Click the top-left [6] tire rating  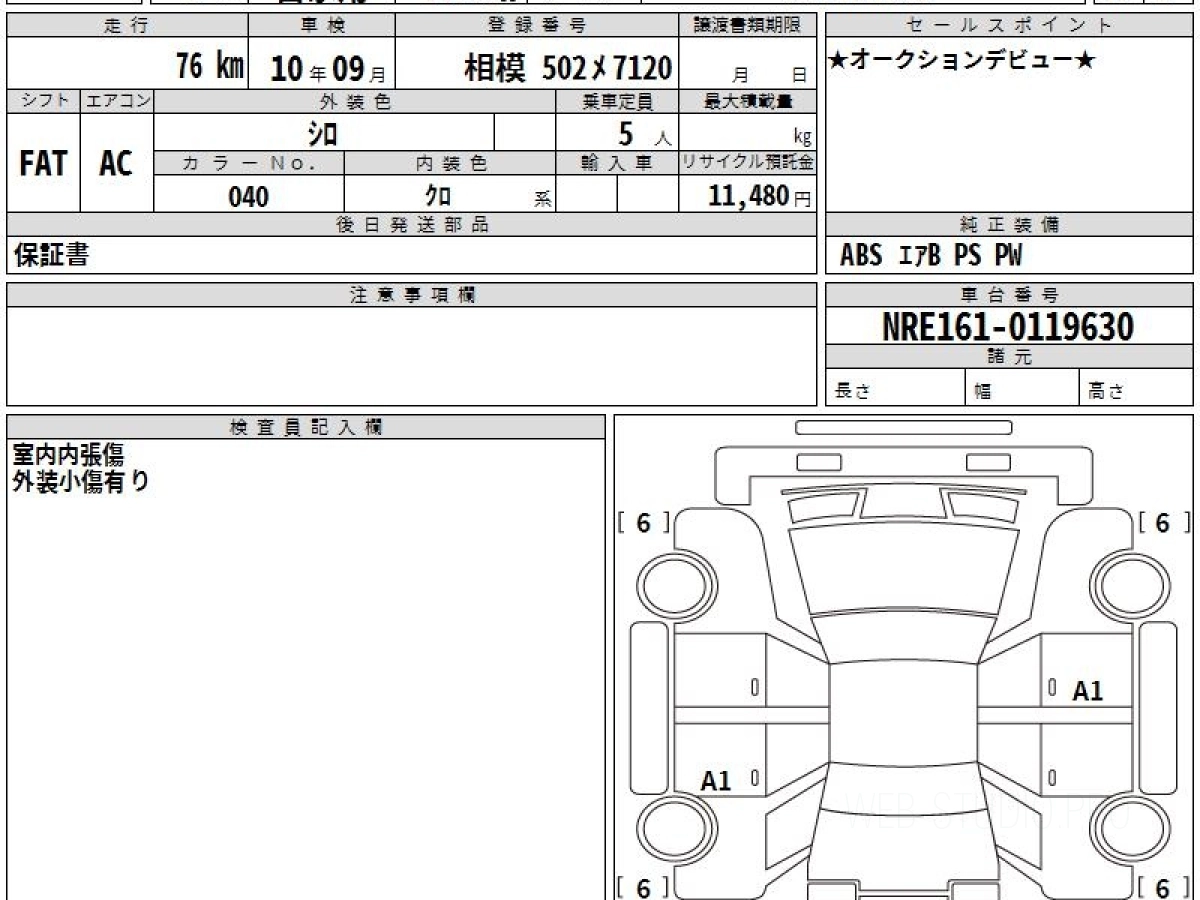click(x=643, y=523)
